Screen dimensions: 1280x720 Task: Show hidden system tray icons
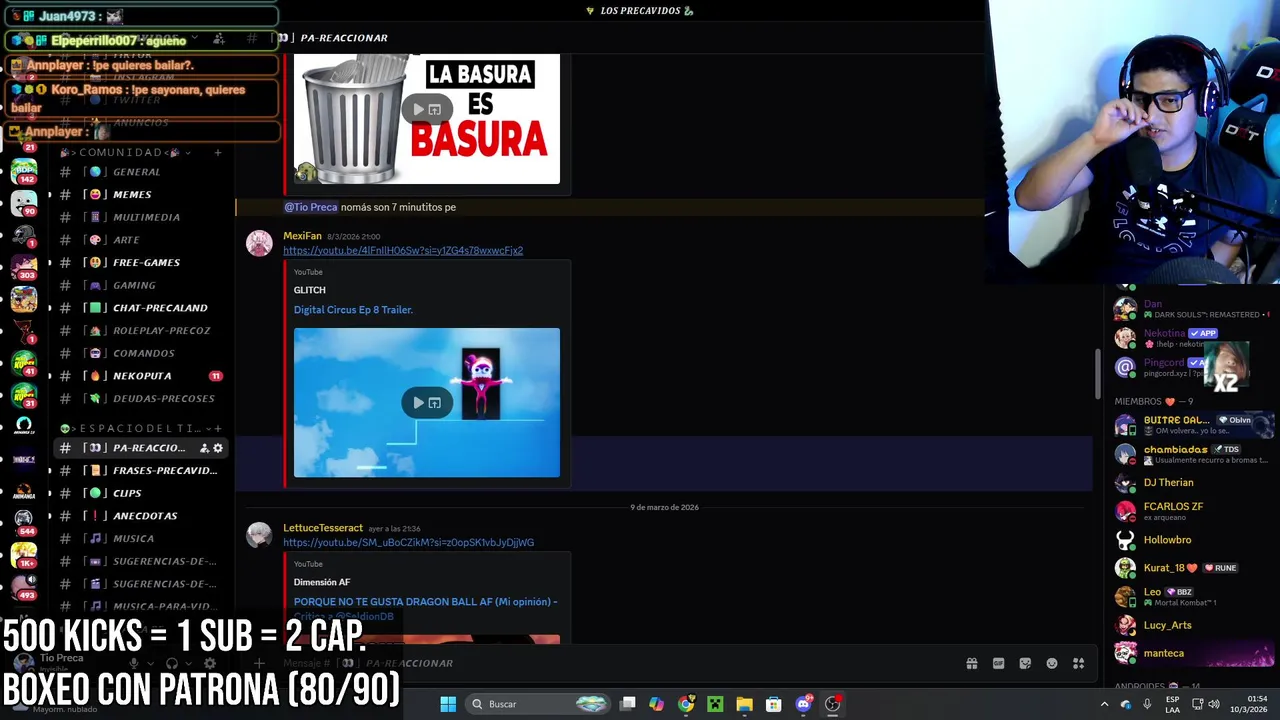pos(1104,704)
